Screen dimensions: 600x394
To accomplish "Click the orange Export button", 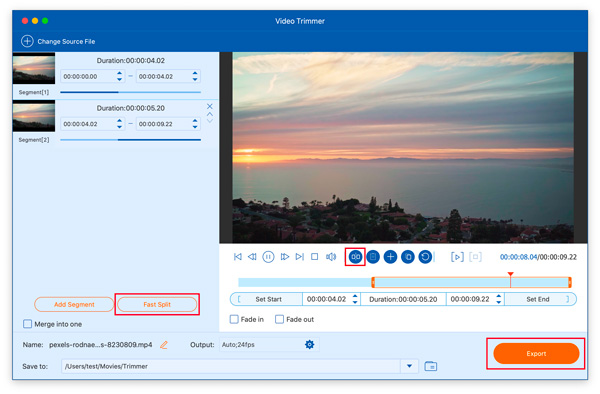I will (x=536, y=353).
